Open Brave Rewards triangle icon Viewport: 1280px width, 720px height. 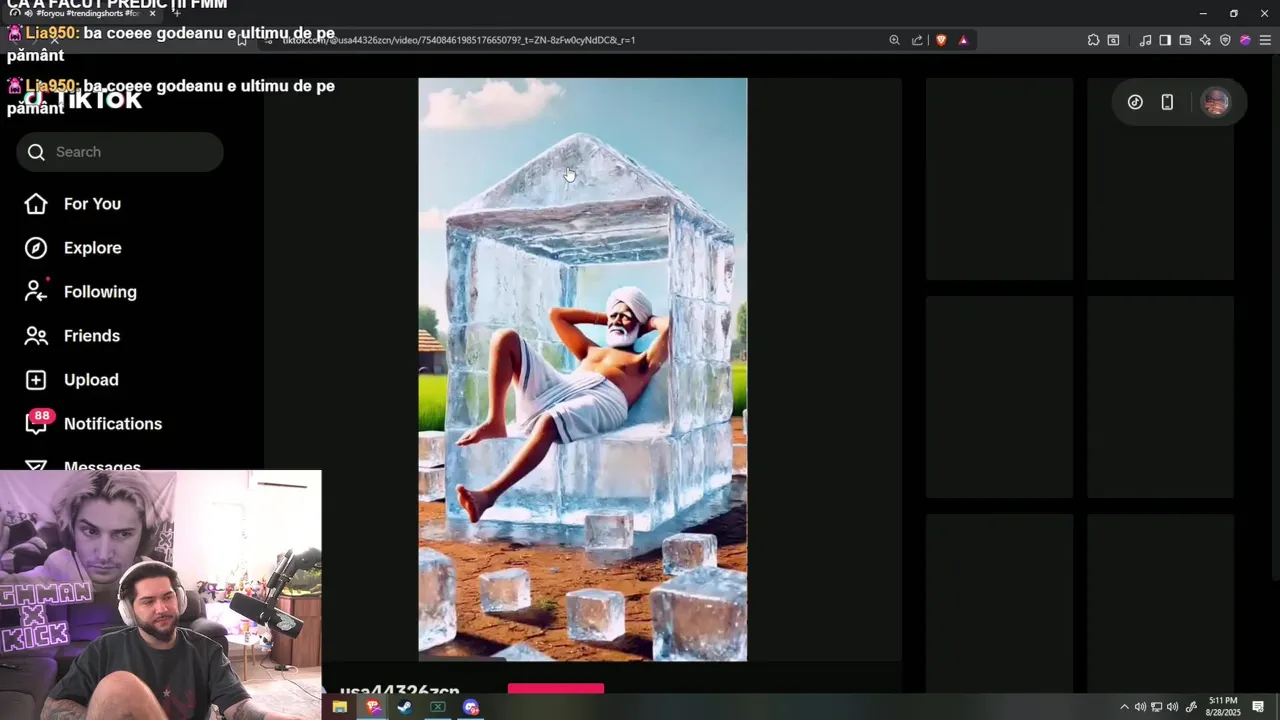point(963,40)
